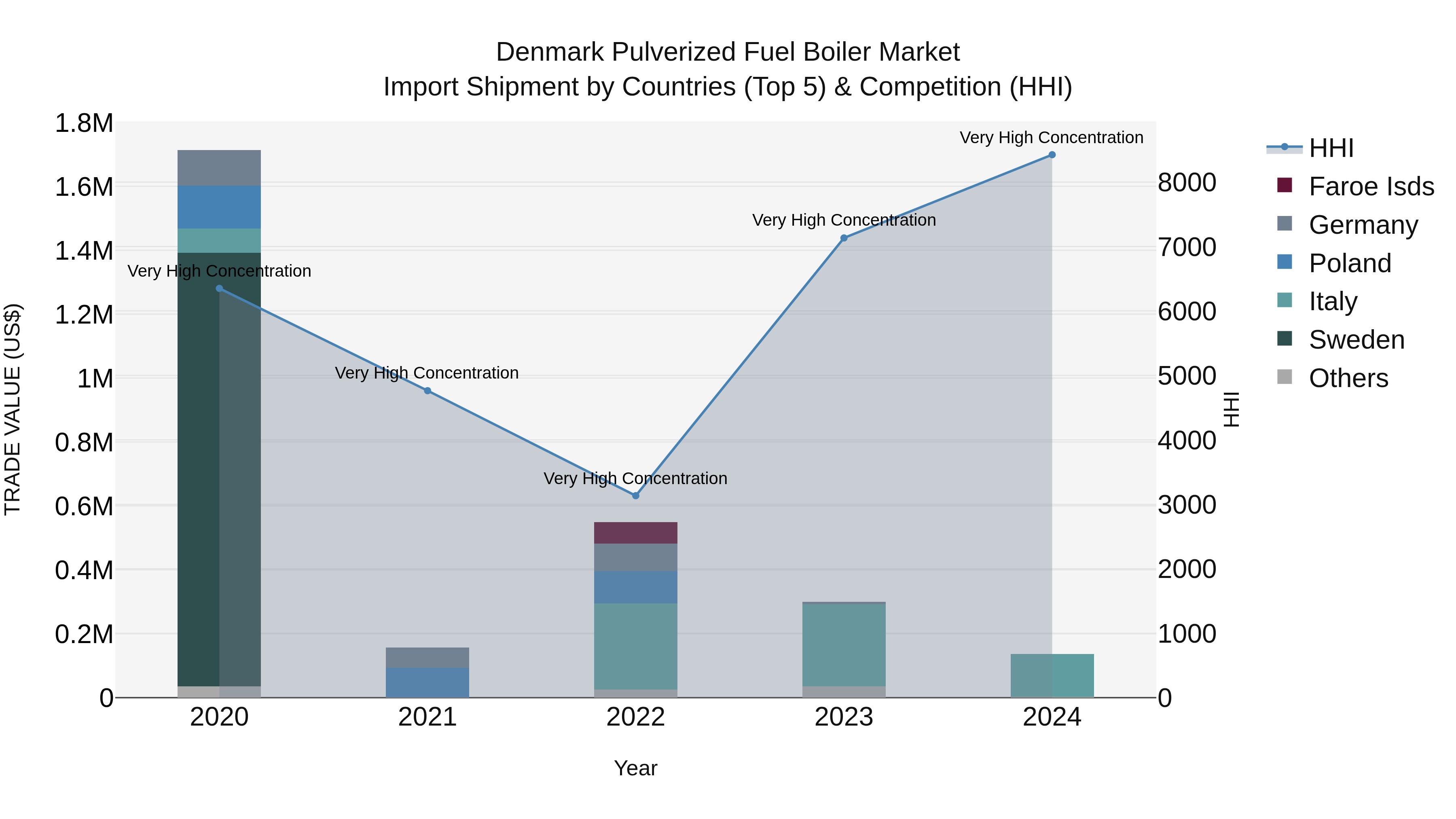This screenshot has width=1456, height=819.
Task: Select the Germany segment of the 2022 bar
Action: point(635,557)
